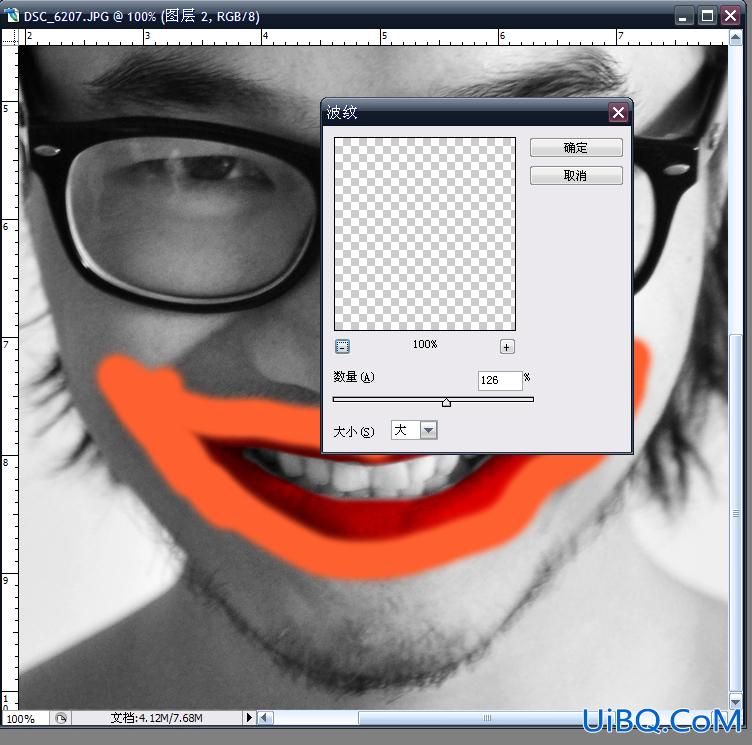Viewport: 752px width, 745px height.
Task: Close the DSC_6207.JPG document window
Action: click(730, 16)
